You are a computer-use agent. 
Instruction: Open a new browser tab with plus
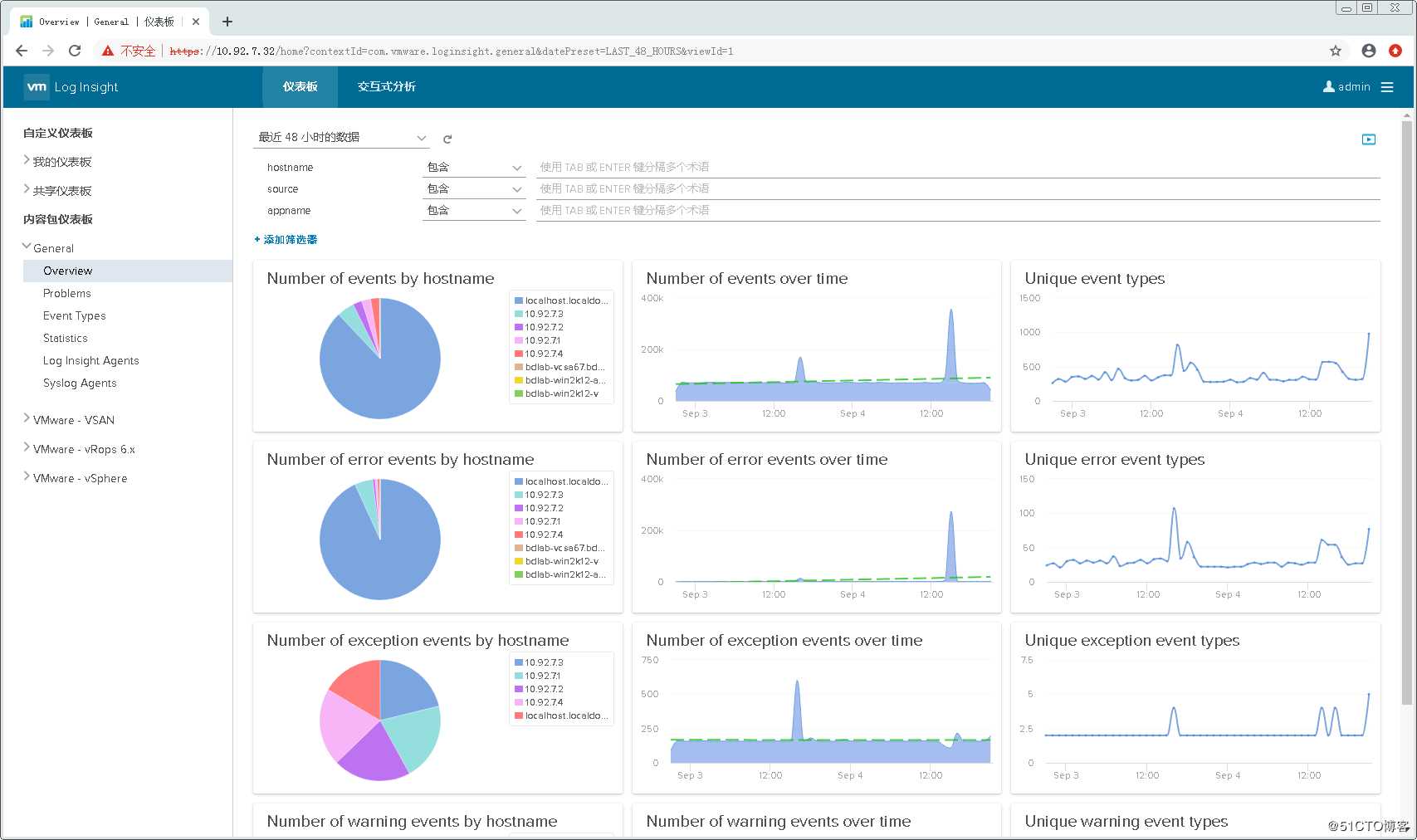[227, 22]
